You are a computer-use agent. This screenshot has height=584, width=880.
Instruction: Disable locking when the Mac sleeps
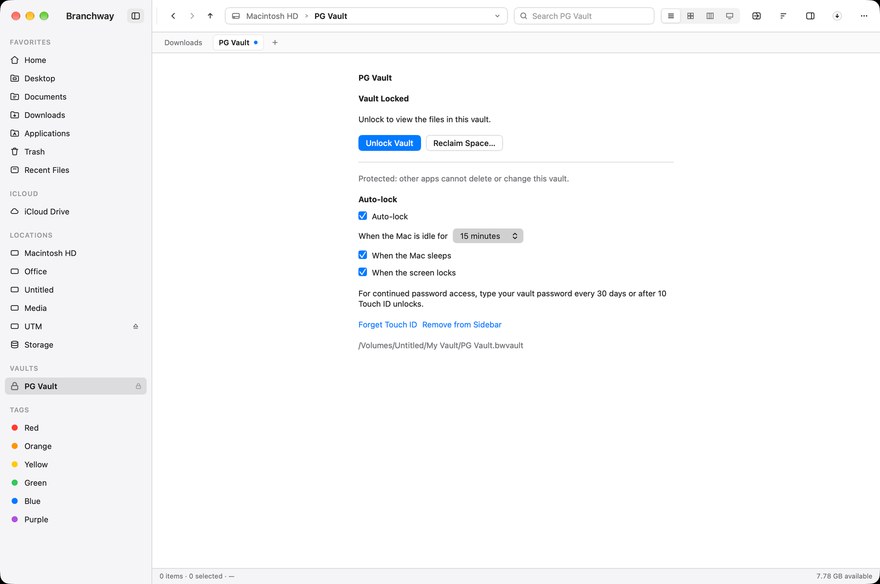(x=363, y=255)
